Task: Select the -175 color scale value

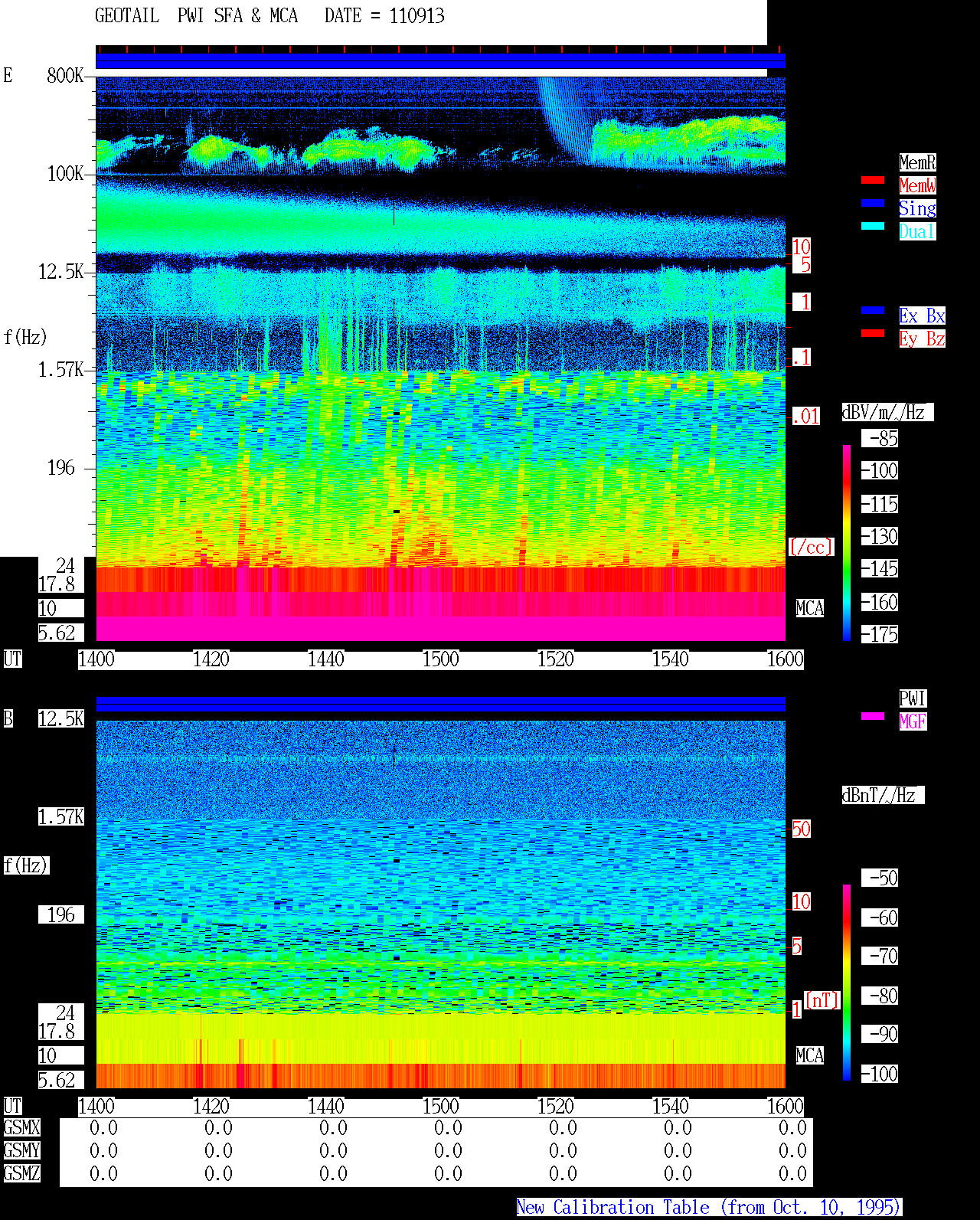Action: 880,634
